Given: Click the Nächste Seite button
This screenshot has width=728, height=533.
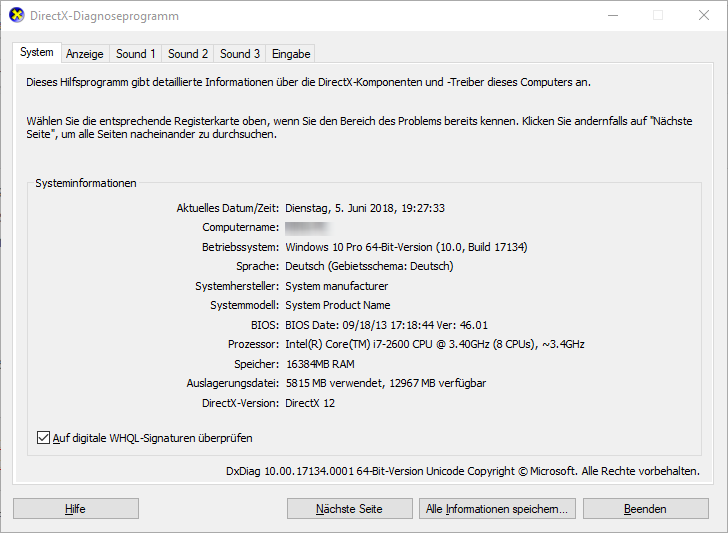Looking at the screenshot, I should 350,509.
